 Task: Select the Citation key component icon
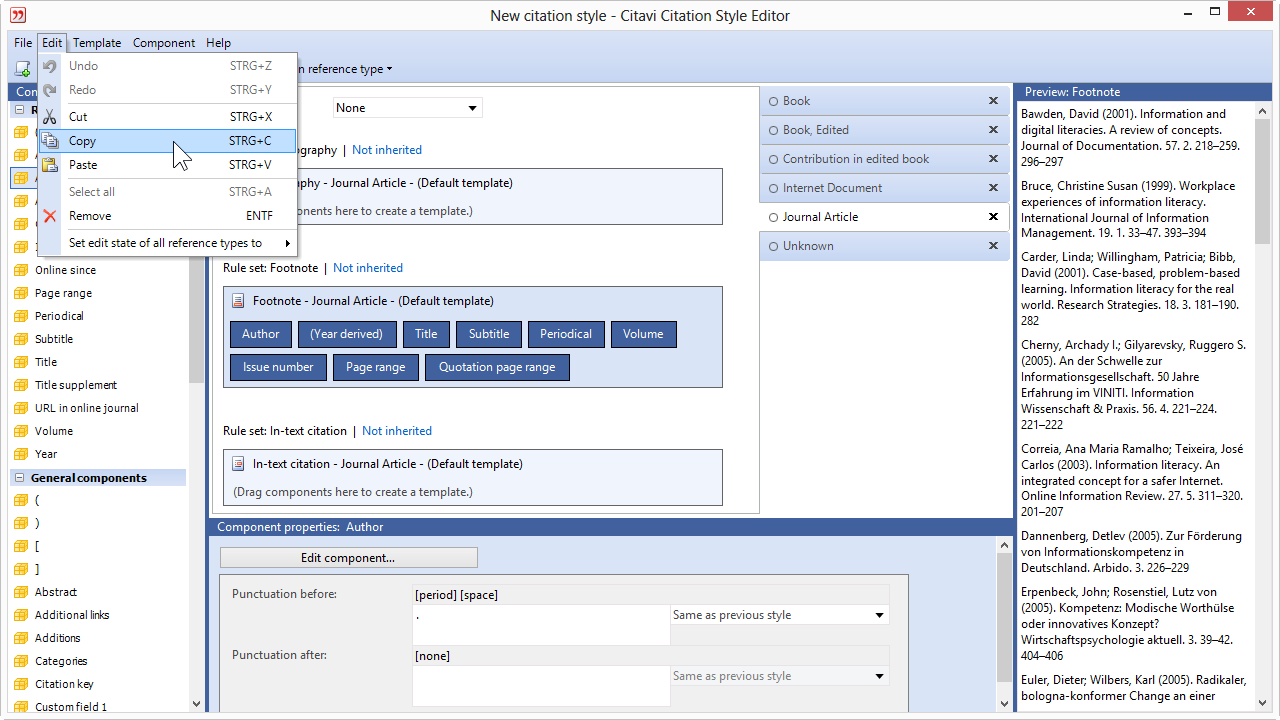click(x=20, y=684)
